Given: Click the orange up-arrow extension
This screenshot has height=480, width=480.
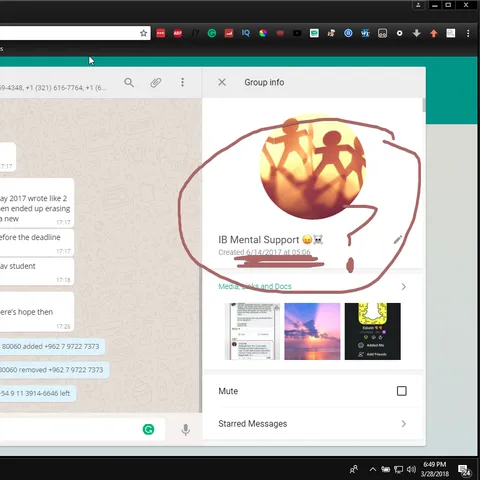Looking at the screenshot, I should [x=434, y=33].
